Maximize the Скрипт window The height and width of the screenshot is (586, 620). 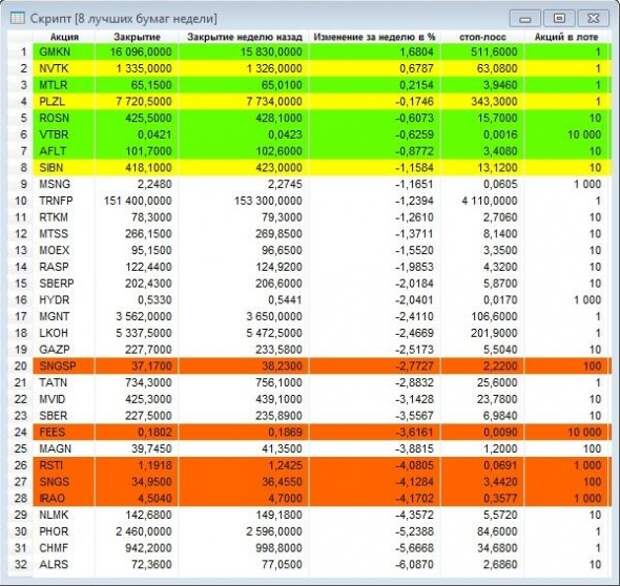click(x=559, y=18)
